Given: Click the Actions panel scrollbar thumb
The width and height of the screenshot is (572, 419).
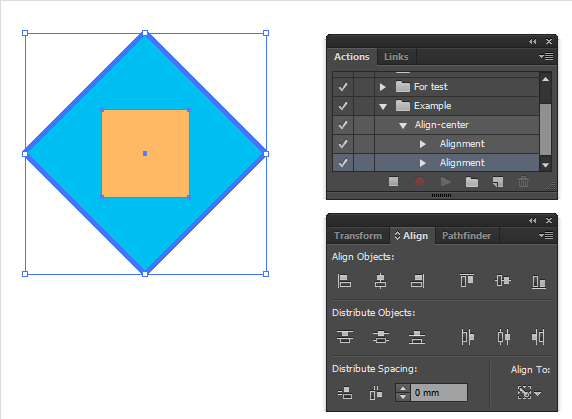Looking at the screenshot, I should (x=545, y=129).
